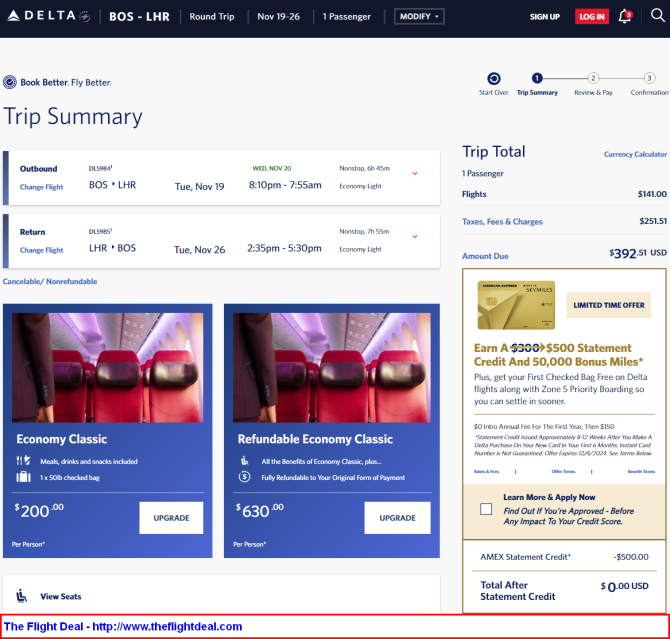Viewport: 670px width, 639px height.
Task: Click the Economy Classic cabin photo
Action: (x=108, y=368)
